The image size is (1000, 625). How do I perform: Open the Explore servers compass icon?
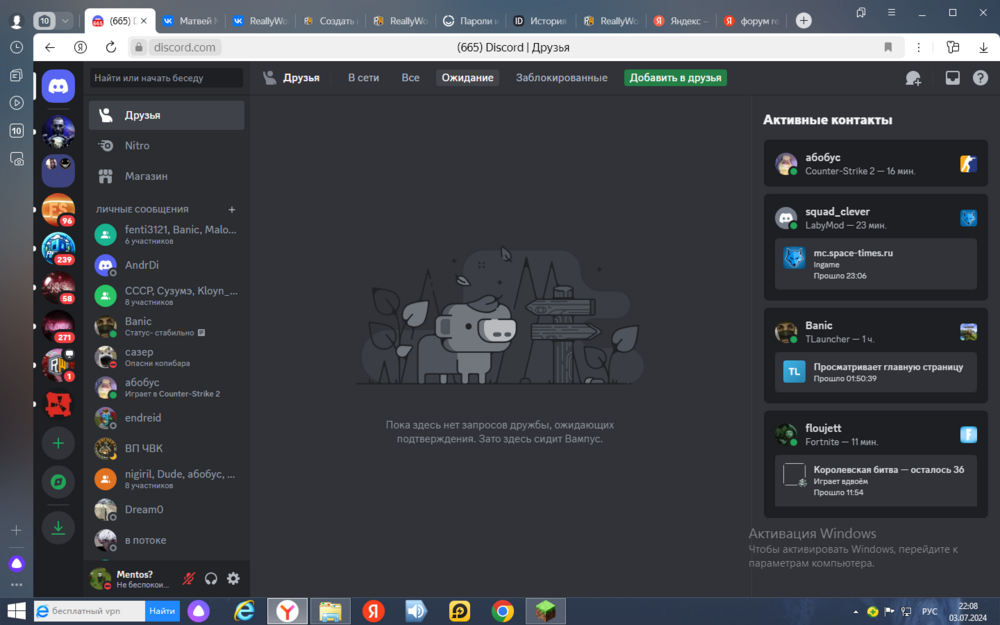tap(58, 482)
